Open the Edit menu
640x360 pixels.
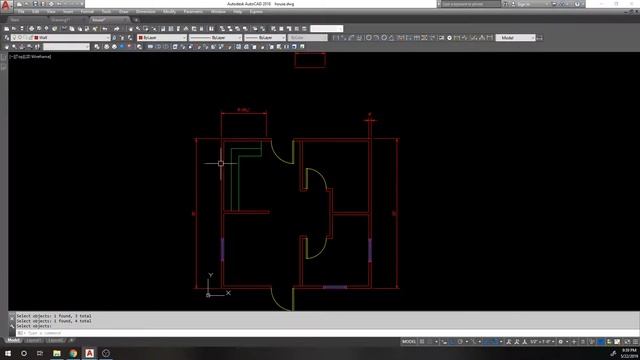(x=36, y=12)
